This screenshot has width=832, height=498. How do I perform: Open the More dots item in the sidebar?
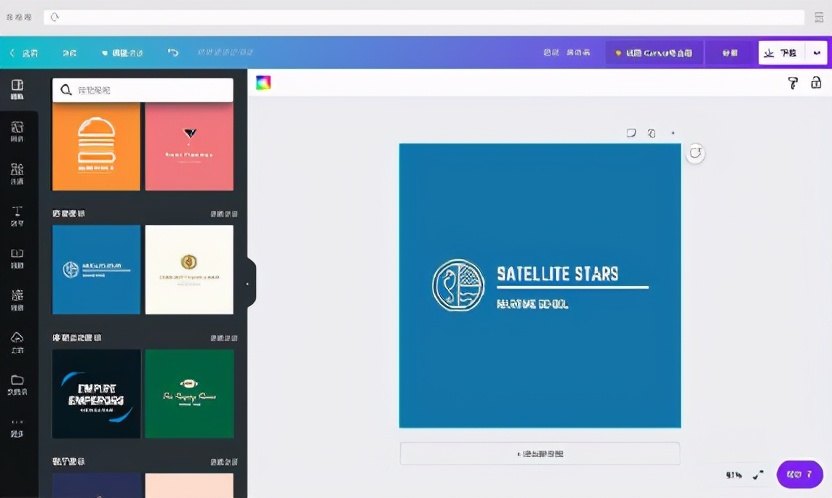17,427
